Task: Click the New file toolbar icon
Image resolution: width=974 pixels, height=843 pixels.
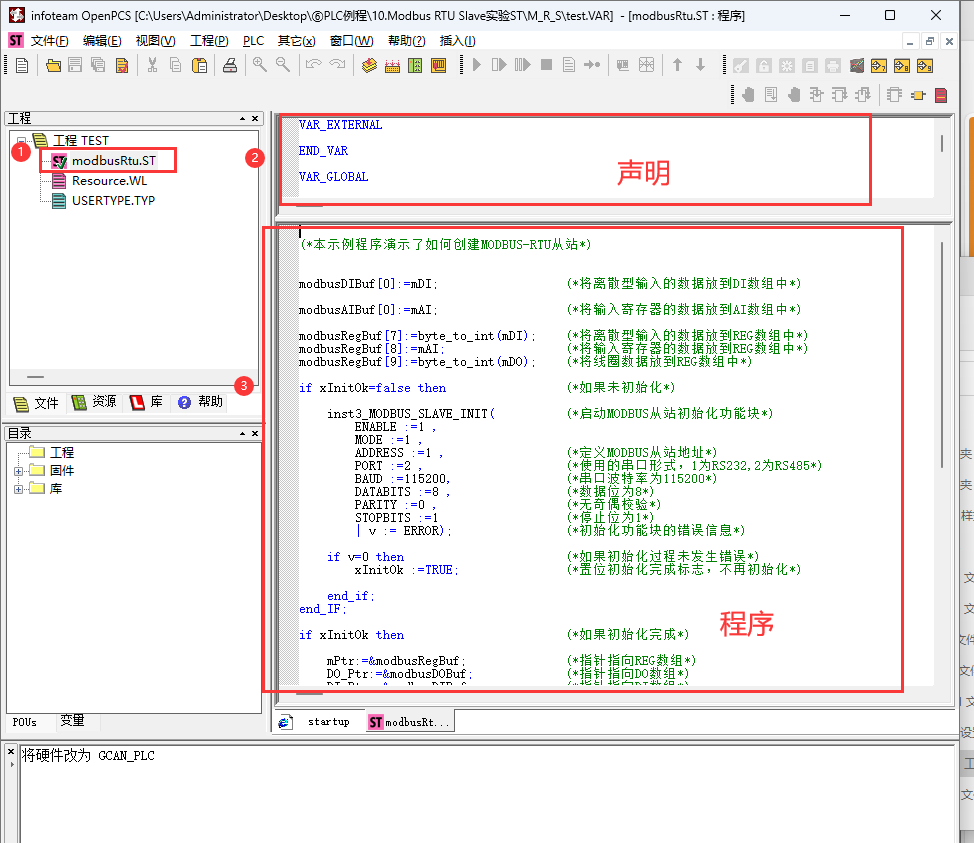Action: (22, 65)
